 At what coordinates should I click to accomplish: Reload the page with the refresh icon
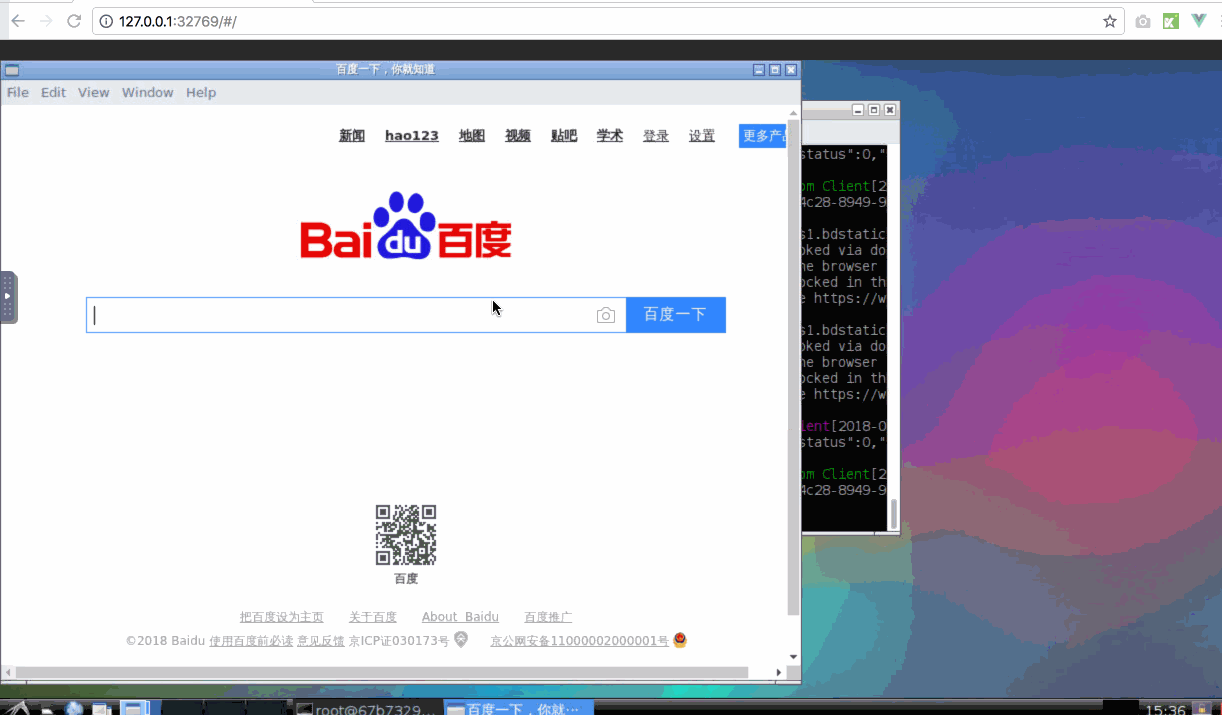(x=74, y=21)
